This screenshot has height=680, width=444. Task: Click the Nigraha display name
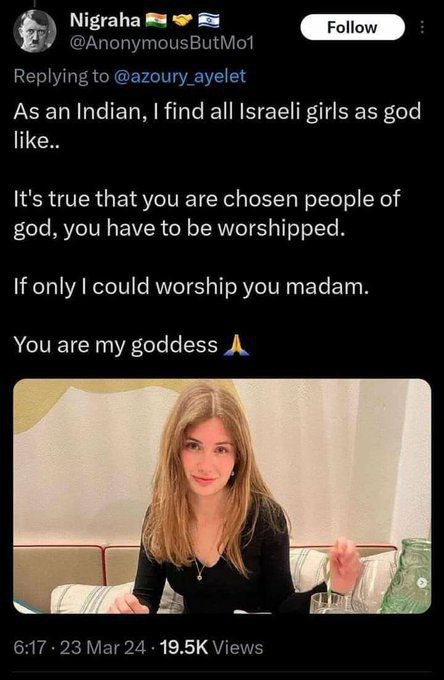(x=105, y=20)
